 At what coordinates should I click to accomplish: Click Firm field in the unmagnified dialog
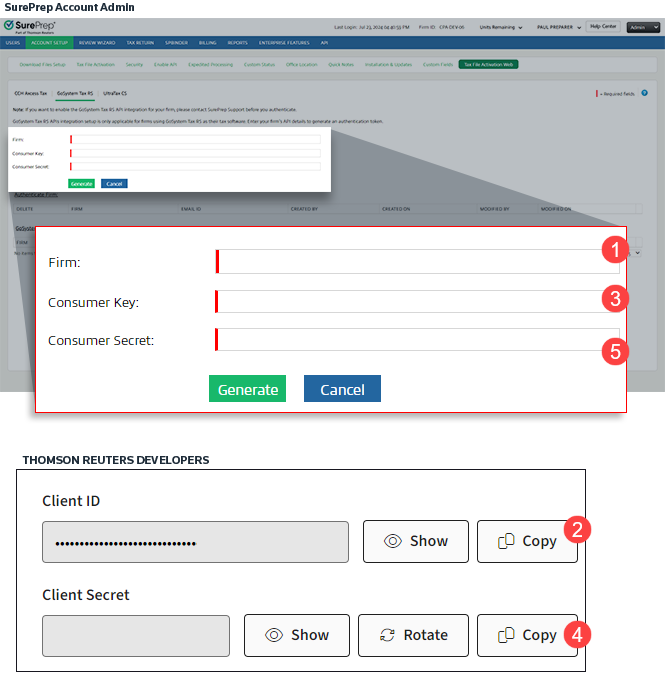click(195, 139)
